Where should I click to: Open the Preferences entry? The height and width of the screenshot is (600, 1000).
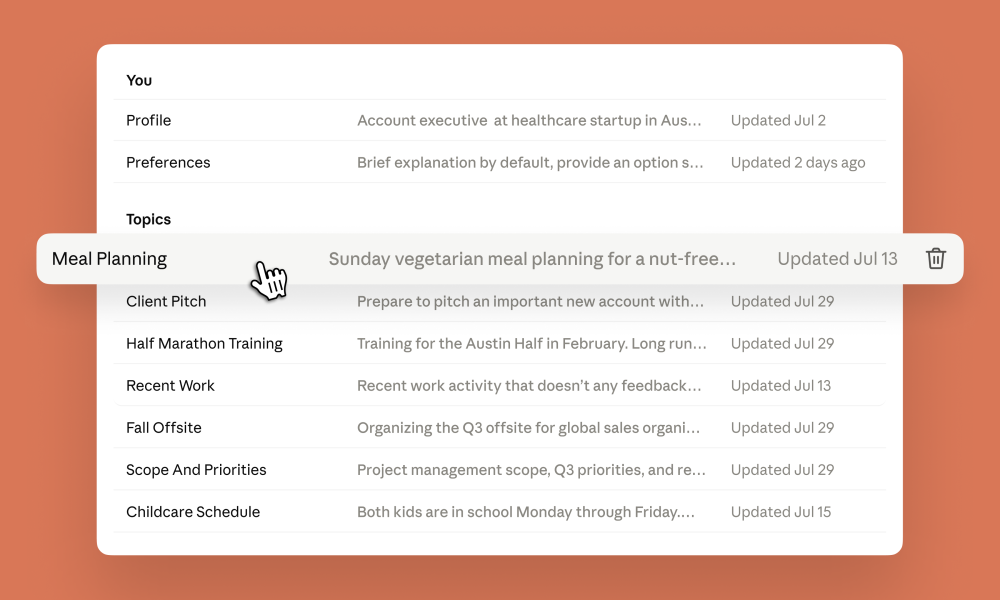coord(499,162)
